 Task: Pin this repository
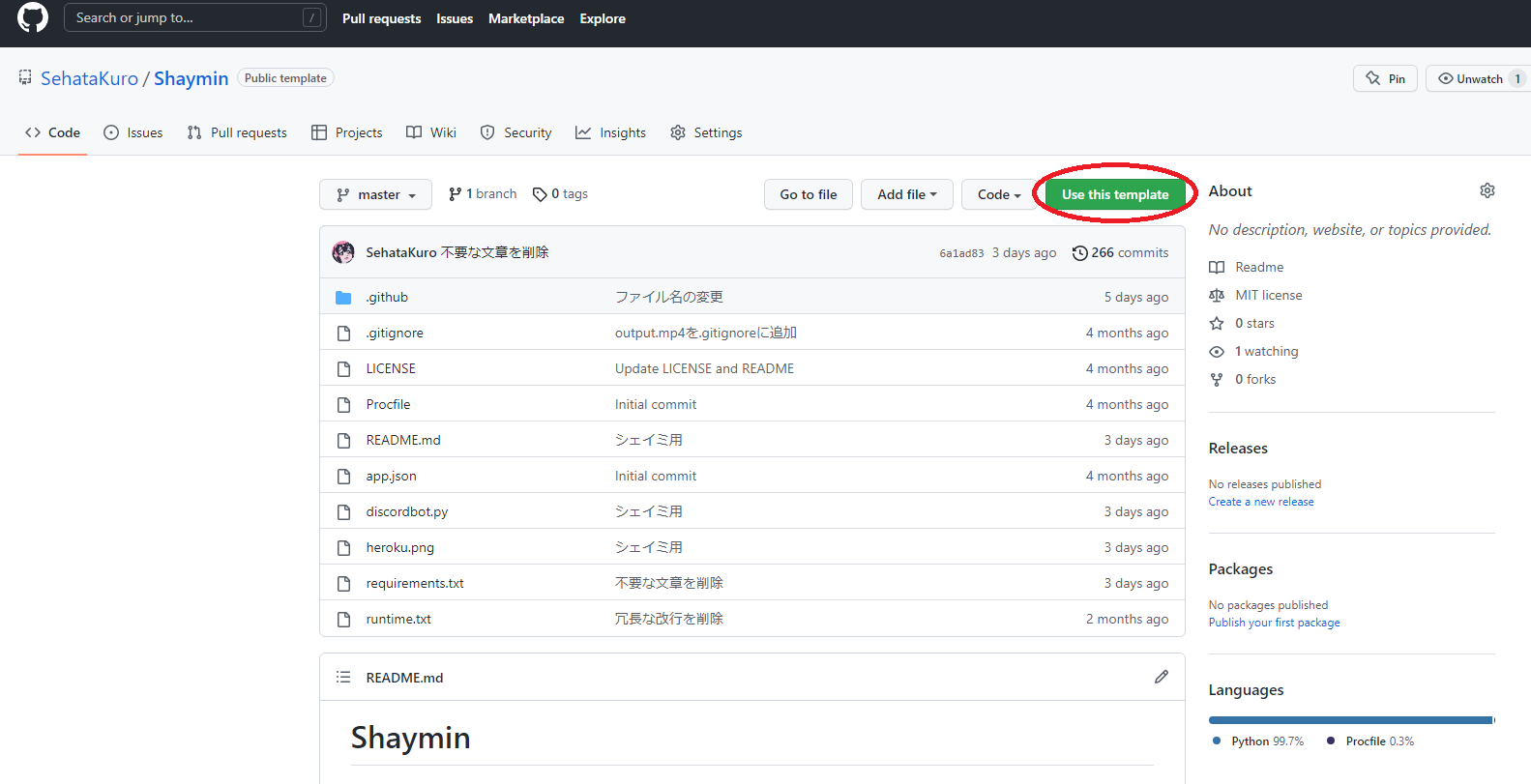[x=1385, y=78]
